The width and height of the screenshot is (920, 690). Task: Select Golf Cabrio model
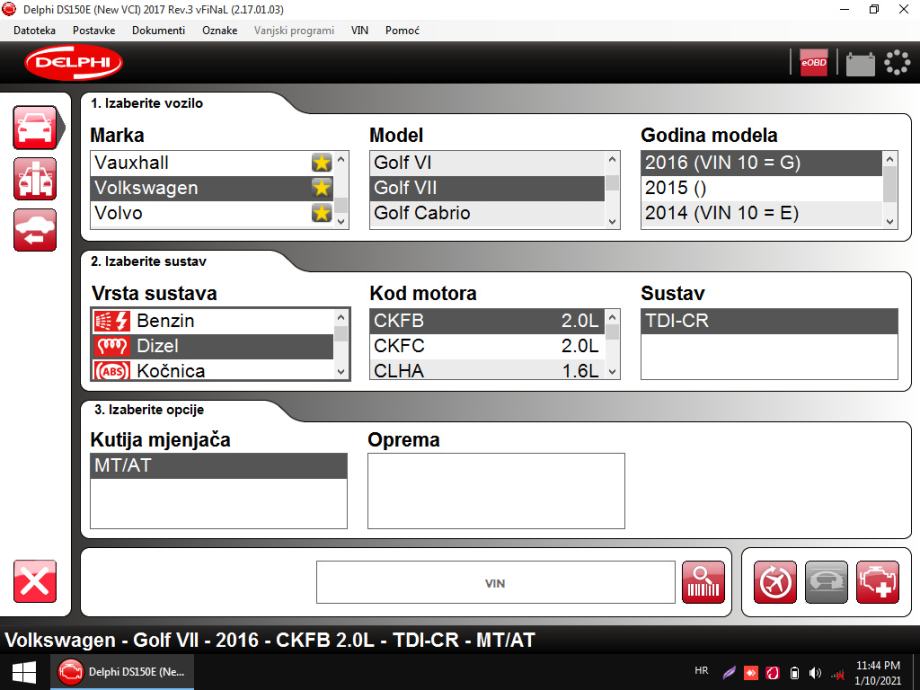click(487, 213)
